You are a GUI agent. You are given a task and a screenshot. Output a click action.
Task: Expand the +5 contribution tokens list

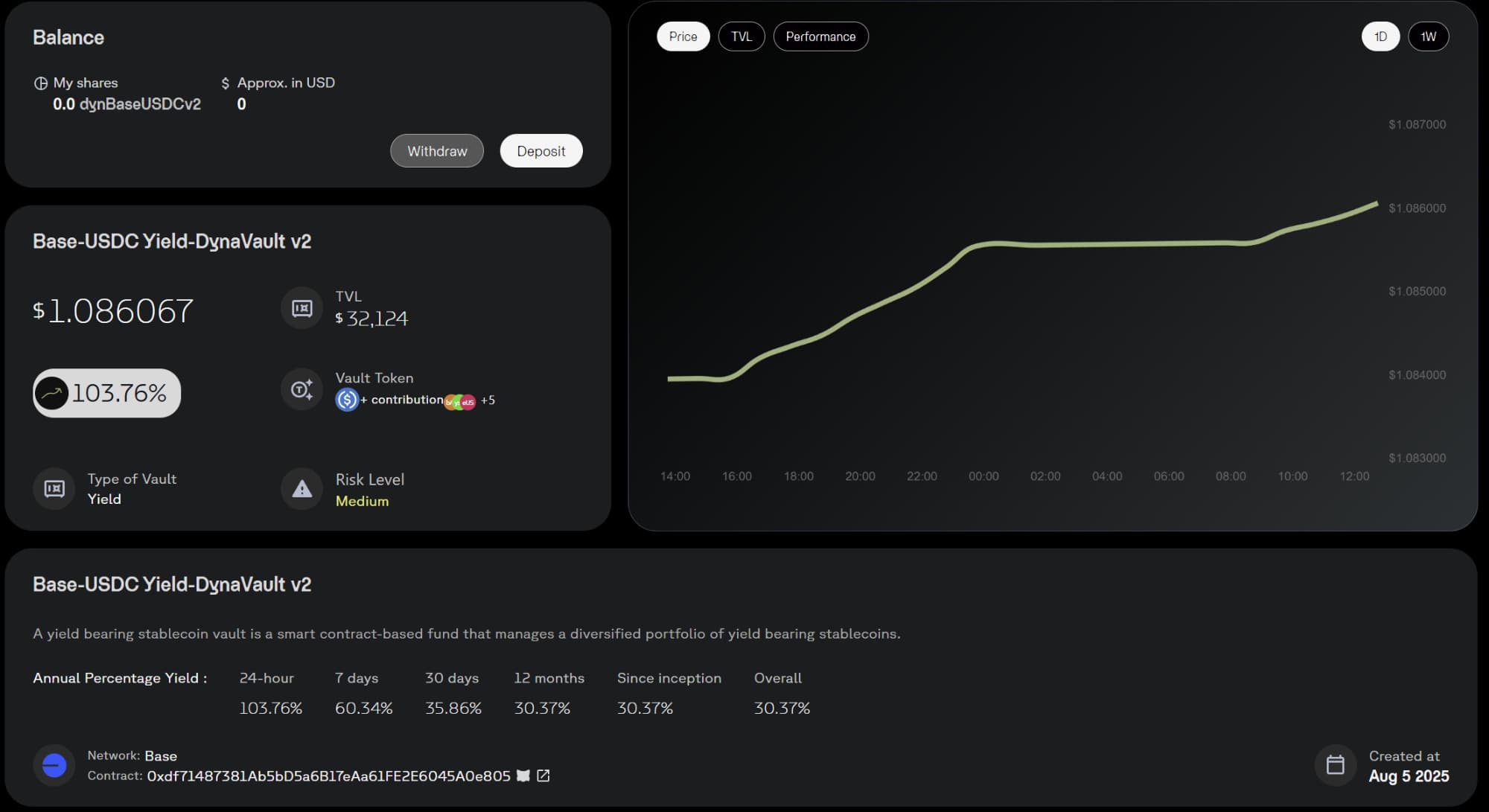(488, 400)
